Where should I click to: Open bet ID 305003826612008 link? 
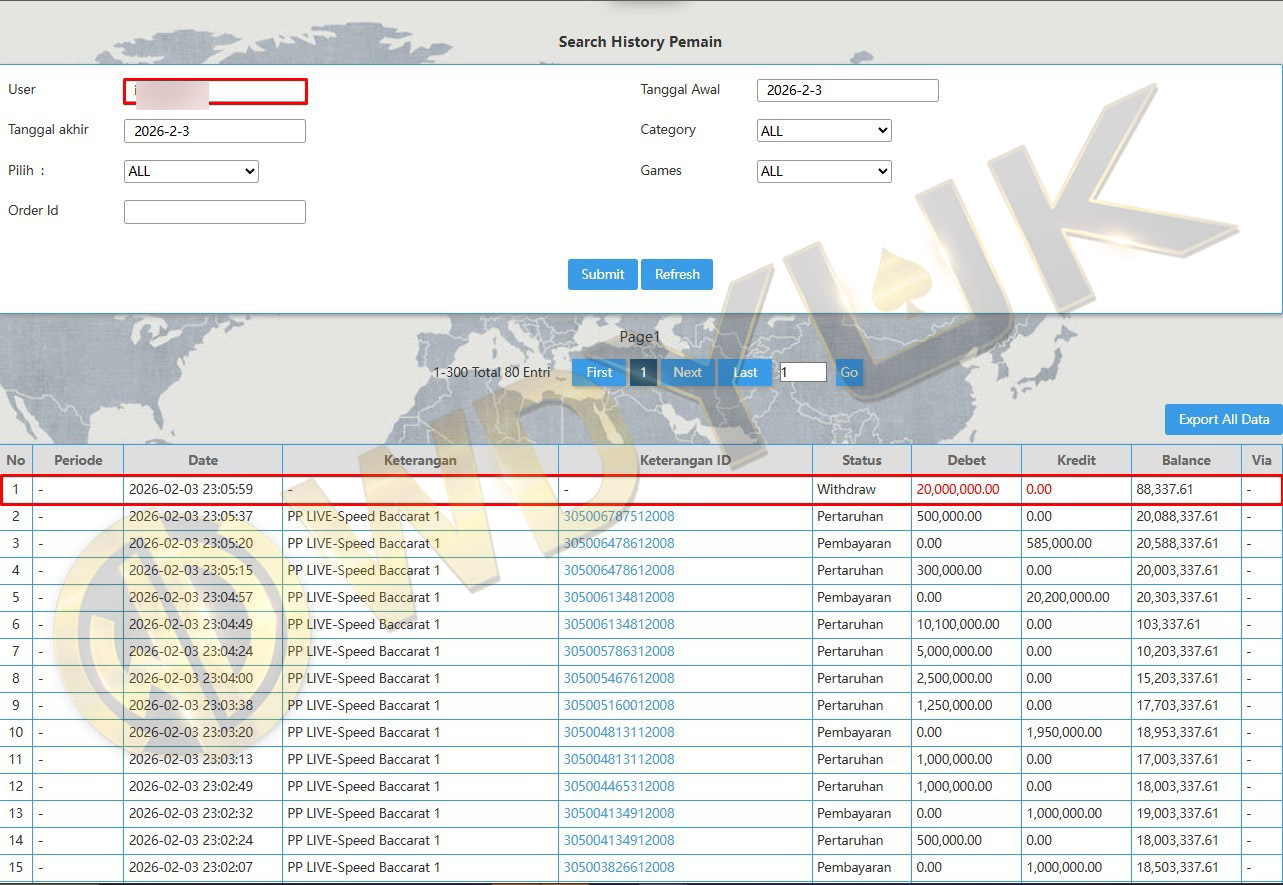[x=619, y=867]
